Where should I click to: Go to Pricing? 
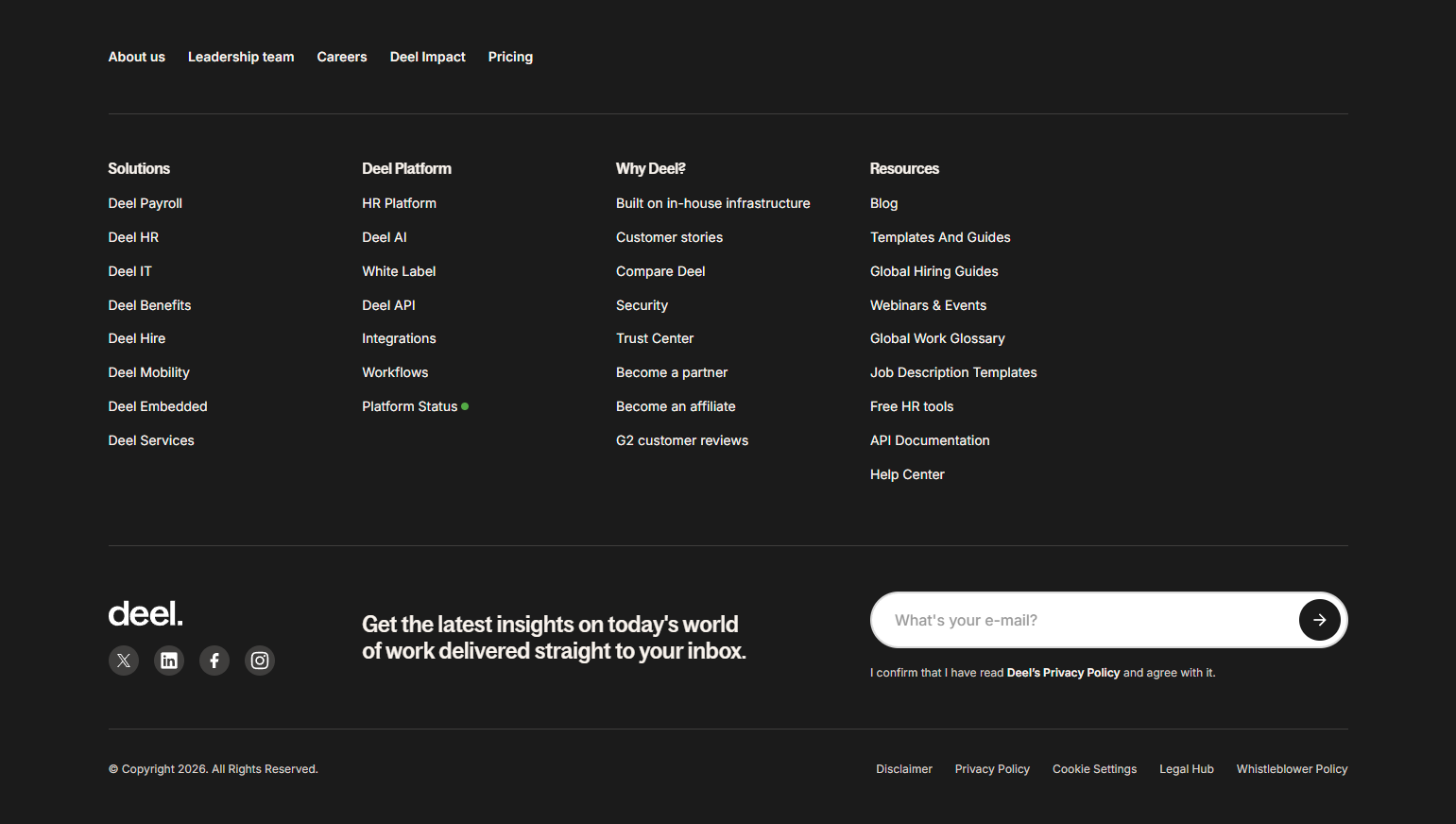coord(510,57)
